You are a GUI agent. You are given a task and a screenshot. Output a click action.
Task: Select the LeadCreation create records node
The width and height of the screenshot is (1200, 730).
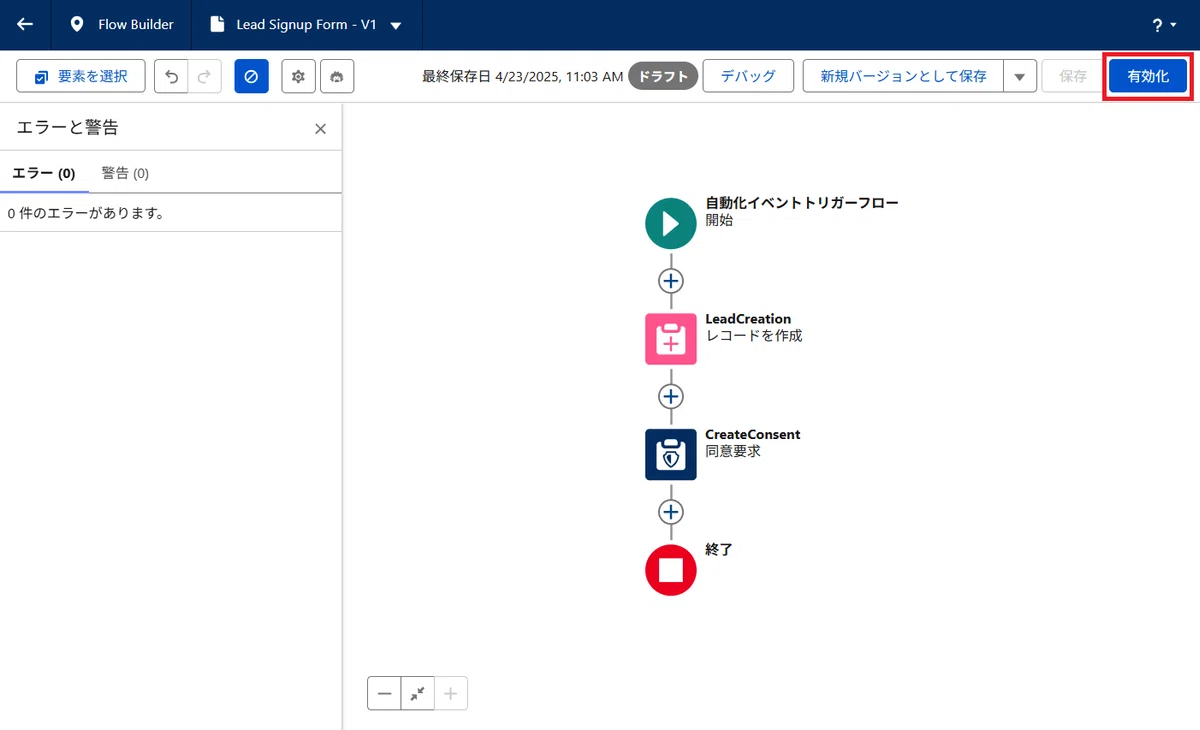pos(671,338)
